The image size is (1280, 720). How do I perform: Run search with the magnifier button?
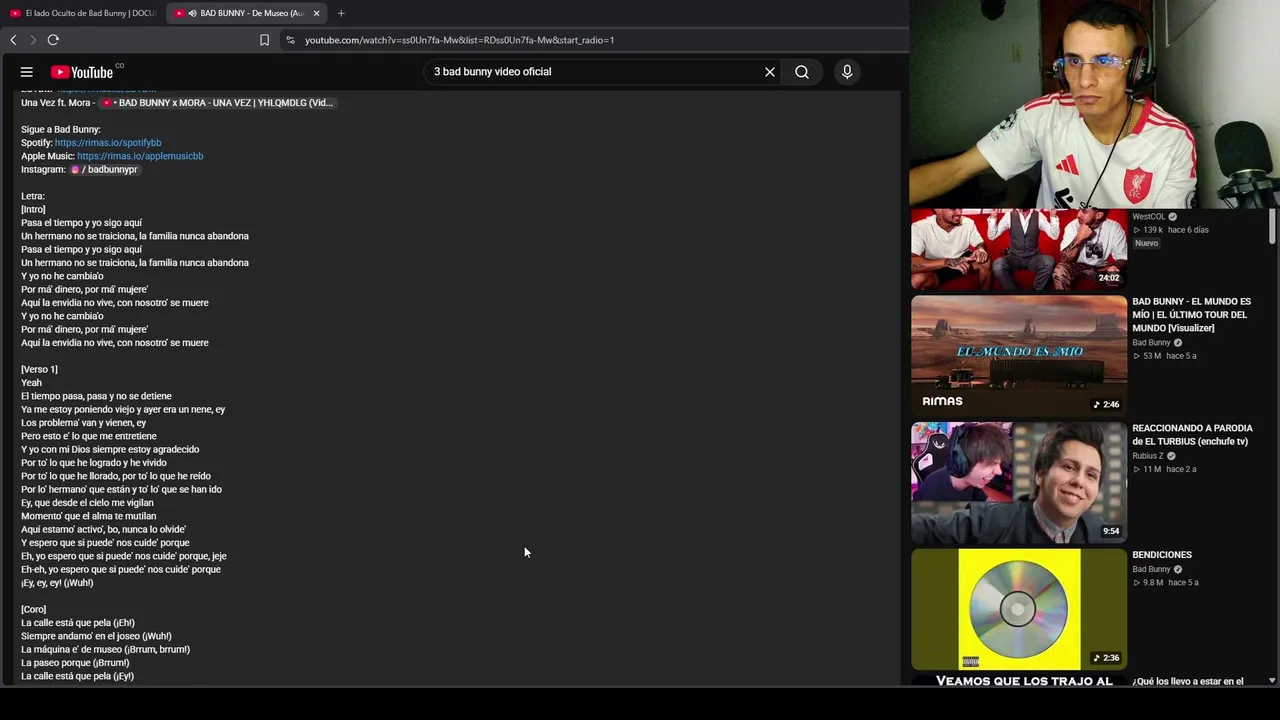[x=802, y=72]
